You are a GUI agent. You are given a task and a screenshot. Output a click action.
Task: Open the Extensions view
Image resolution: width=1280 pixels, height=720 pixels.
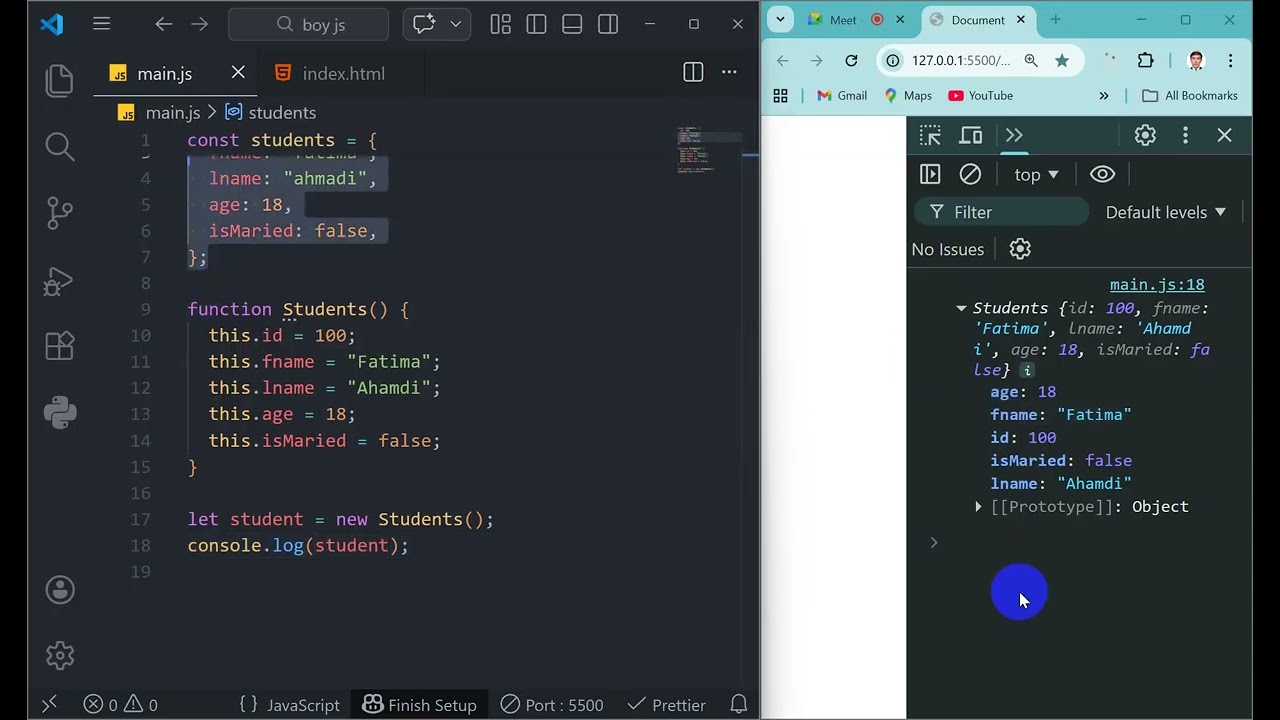(x=60, y=346)
